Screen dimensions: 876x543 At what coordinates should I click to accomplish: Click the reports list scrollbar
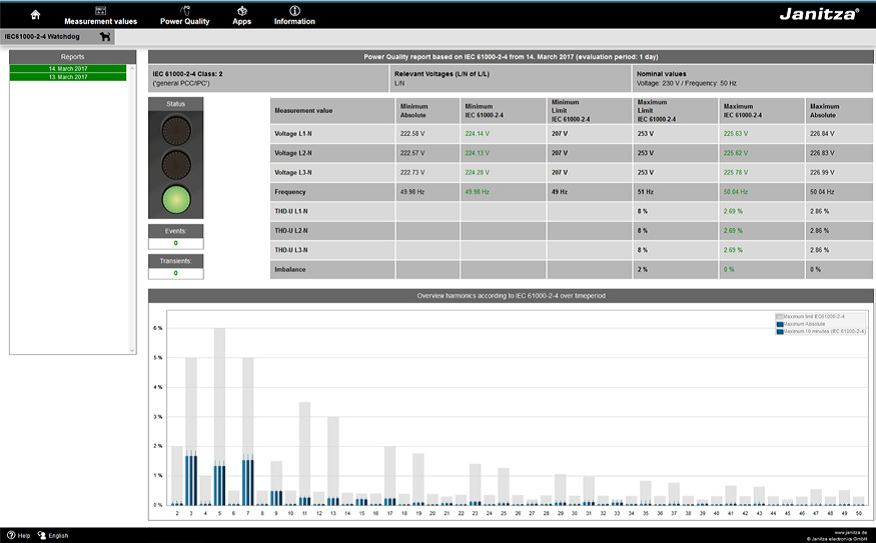point(132,209)
